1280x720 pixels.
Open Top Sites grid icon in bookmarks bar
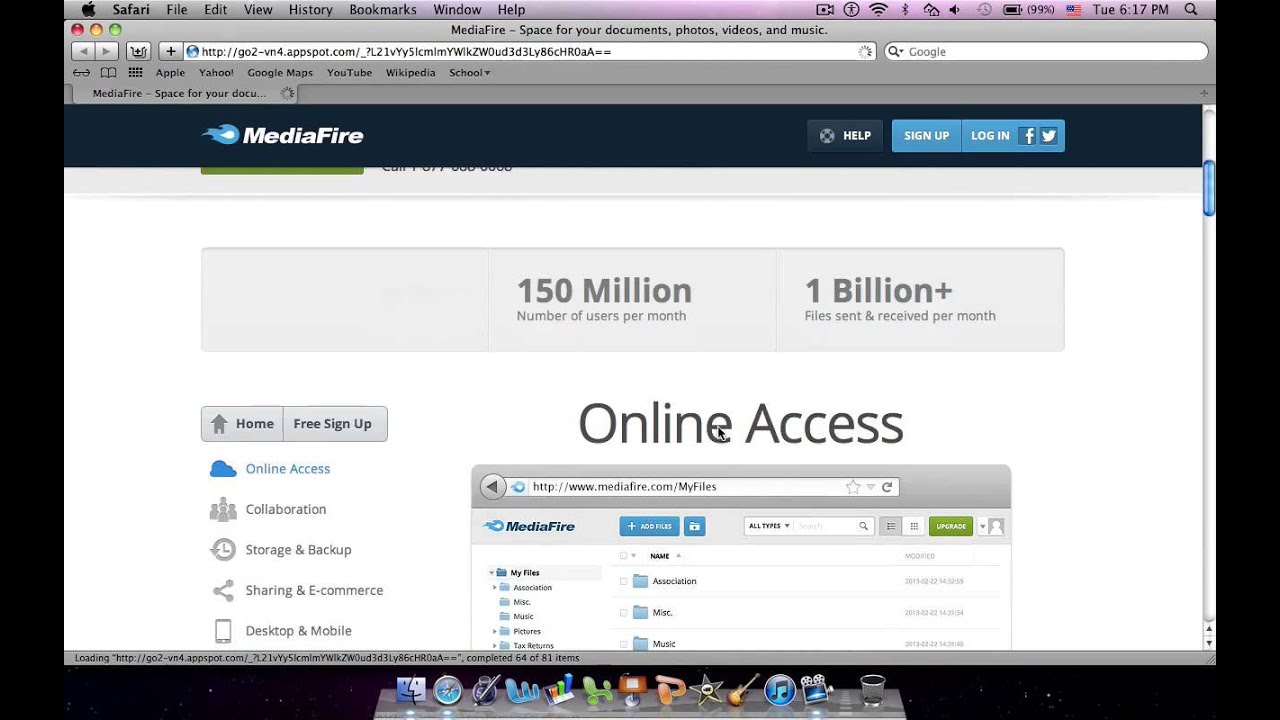[x=135, y=72]
